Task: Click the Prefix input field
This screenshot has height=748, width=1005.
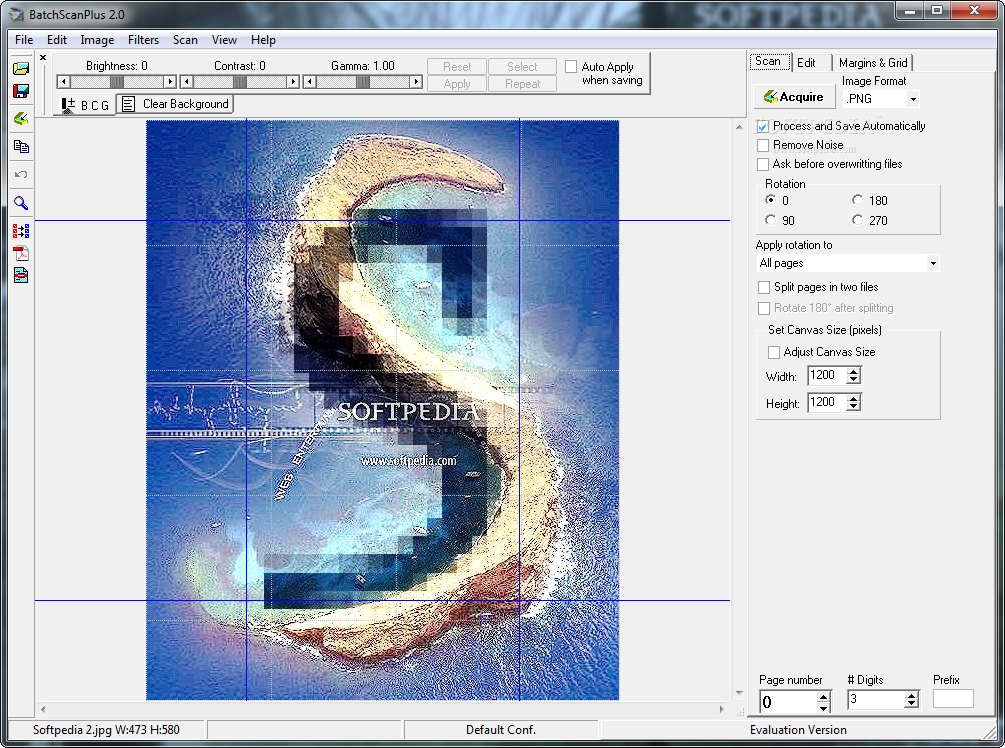Action: tap(953, 699)
